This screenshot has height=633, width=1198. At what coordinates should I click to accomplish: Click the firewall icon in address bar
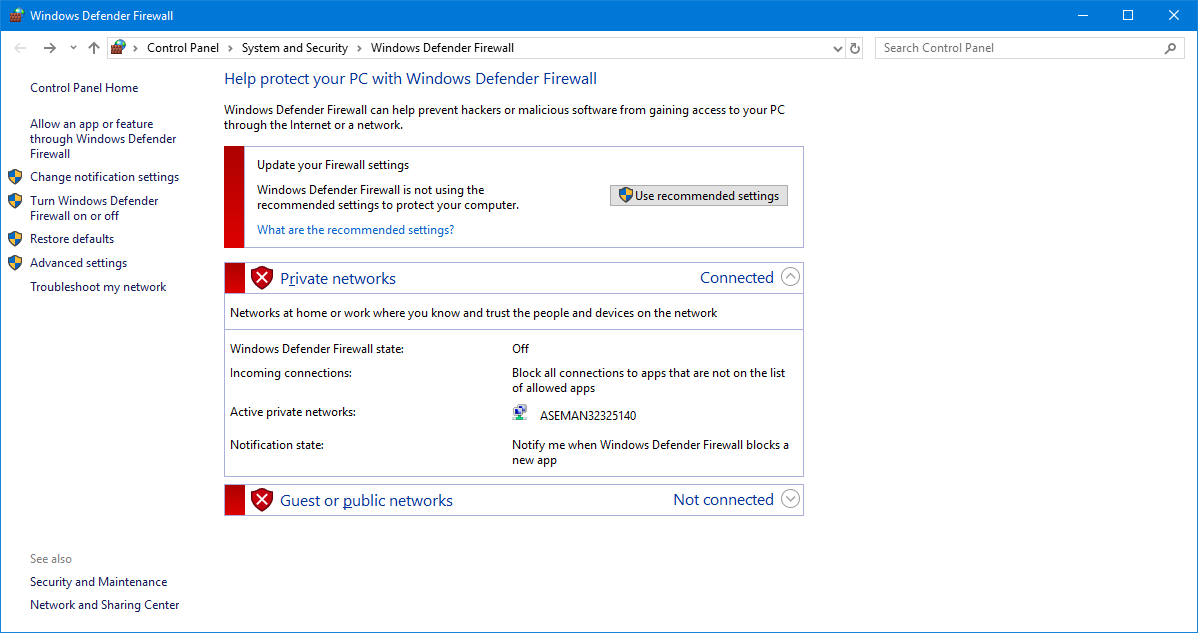[118, 48]
